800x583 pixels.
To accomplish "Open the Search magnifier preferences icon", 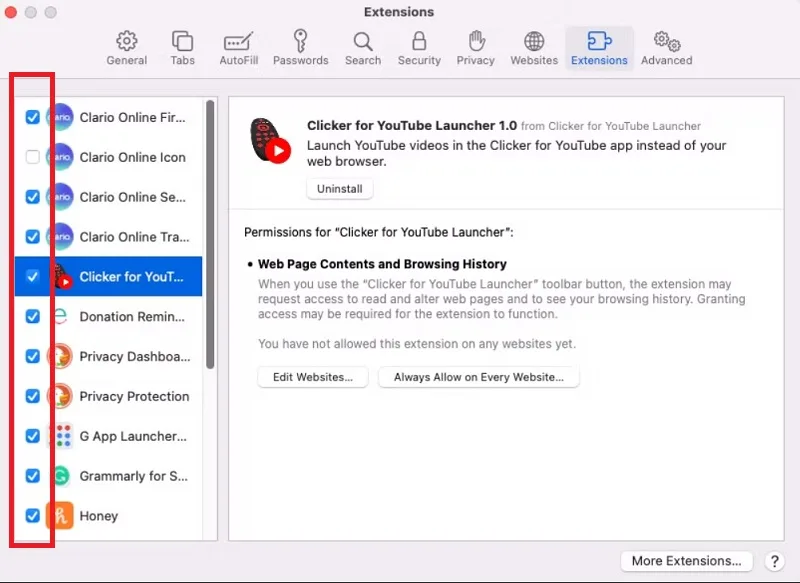I will click(x=363, y=42).
